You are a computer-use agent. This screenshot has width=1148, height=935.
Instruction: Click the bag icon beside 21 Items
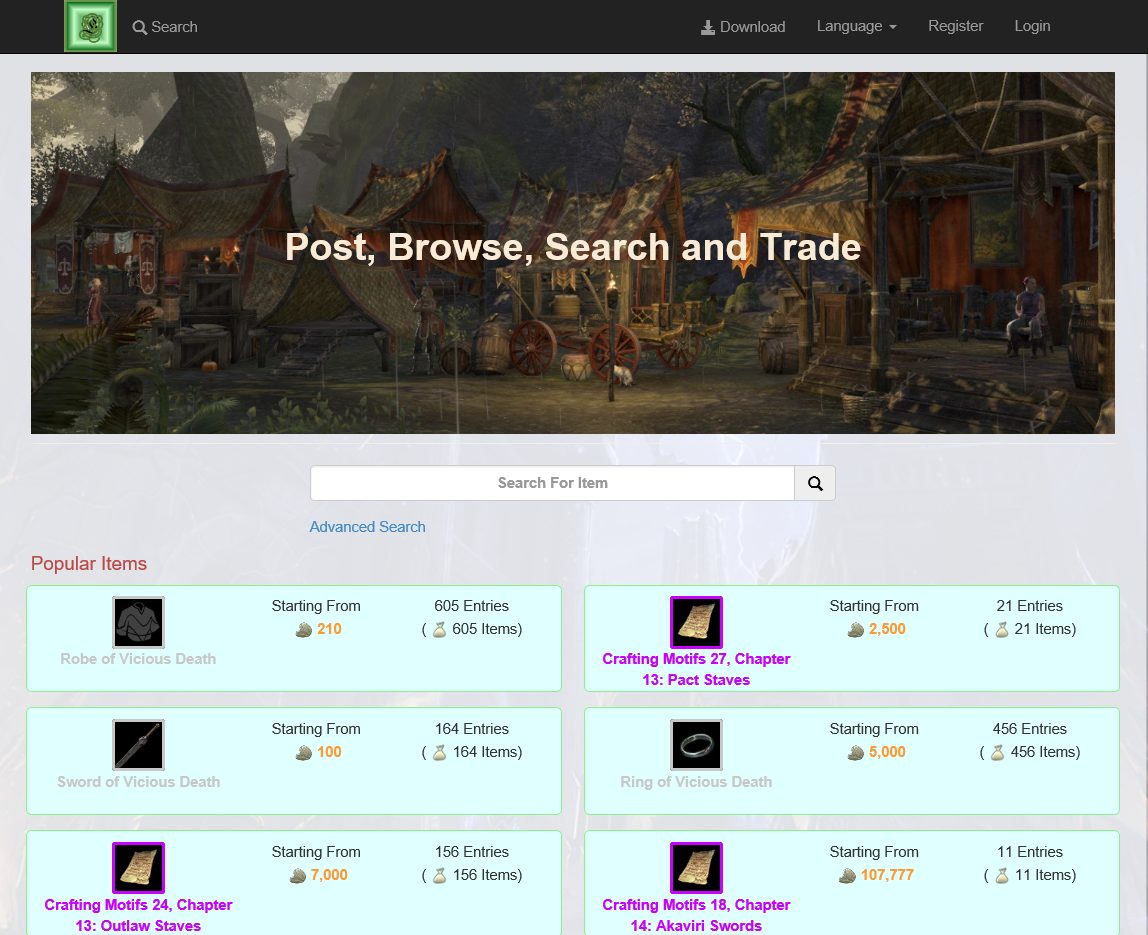[x=1002, y=630]
